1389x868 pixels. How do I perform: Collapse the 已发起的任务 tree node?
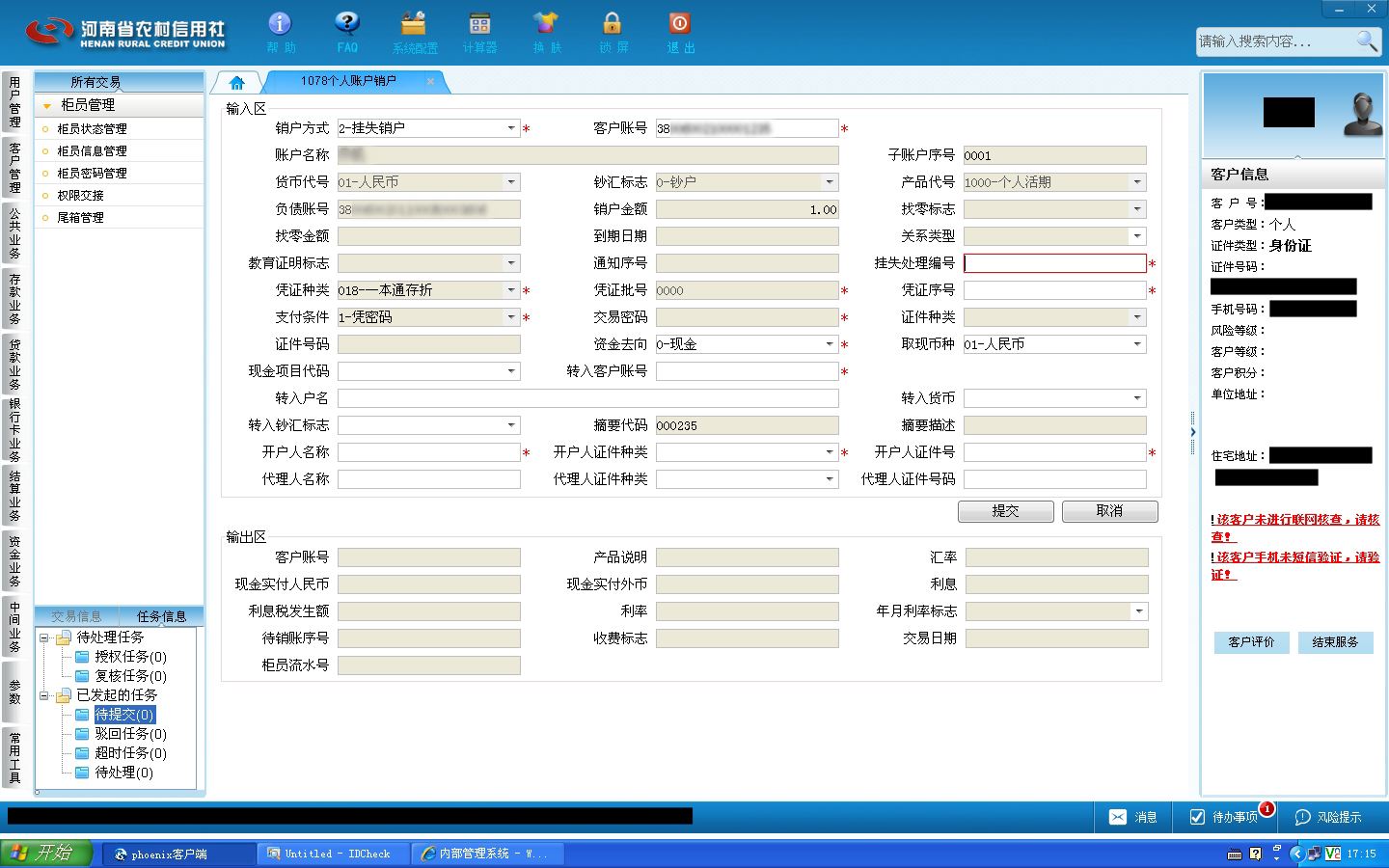44,695
